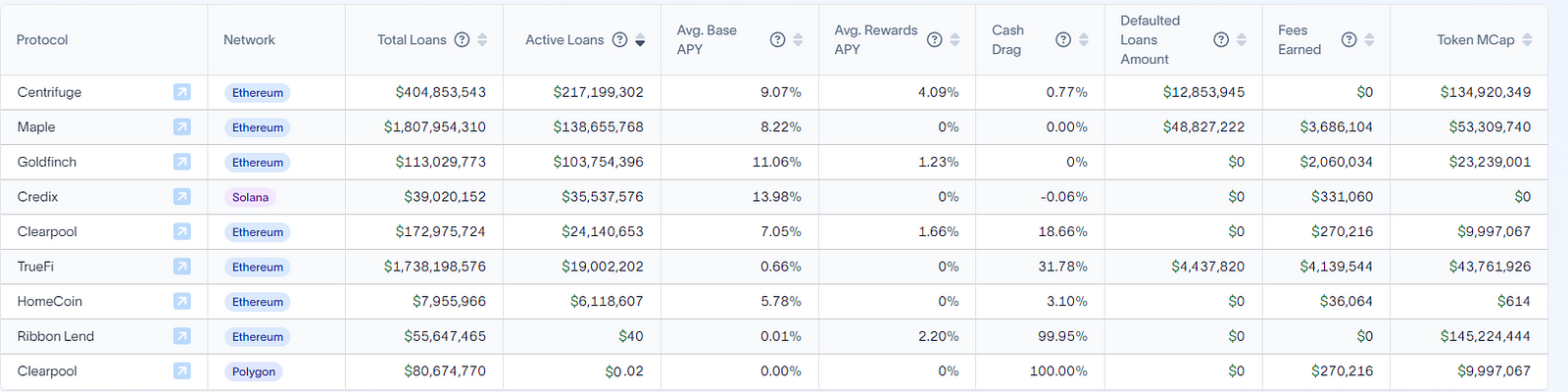The image size is (1568, 392).
Task: Click Polygon Clearpool active loans $0.02
Action: tap(624, 371)
